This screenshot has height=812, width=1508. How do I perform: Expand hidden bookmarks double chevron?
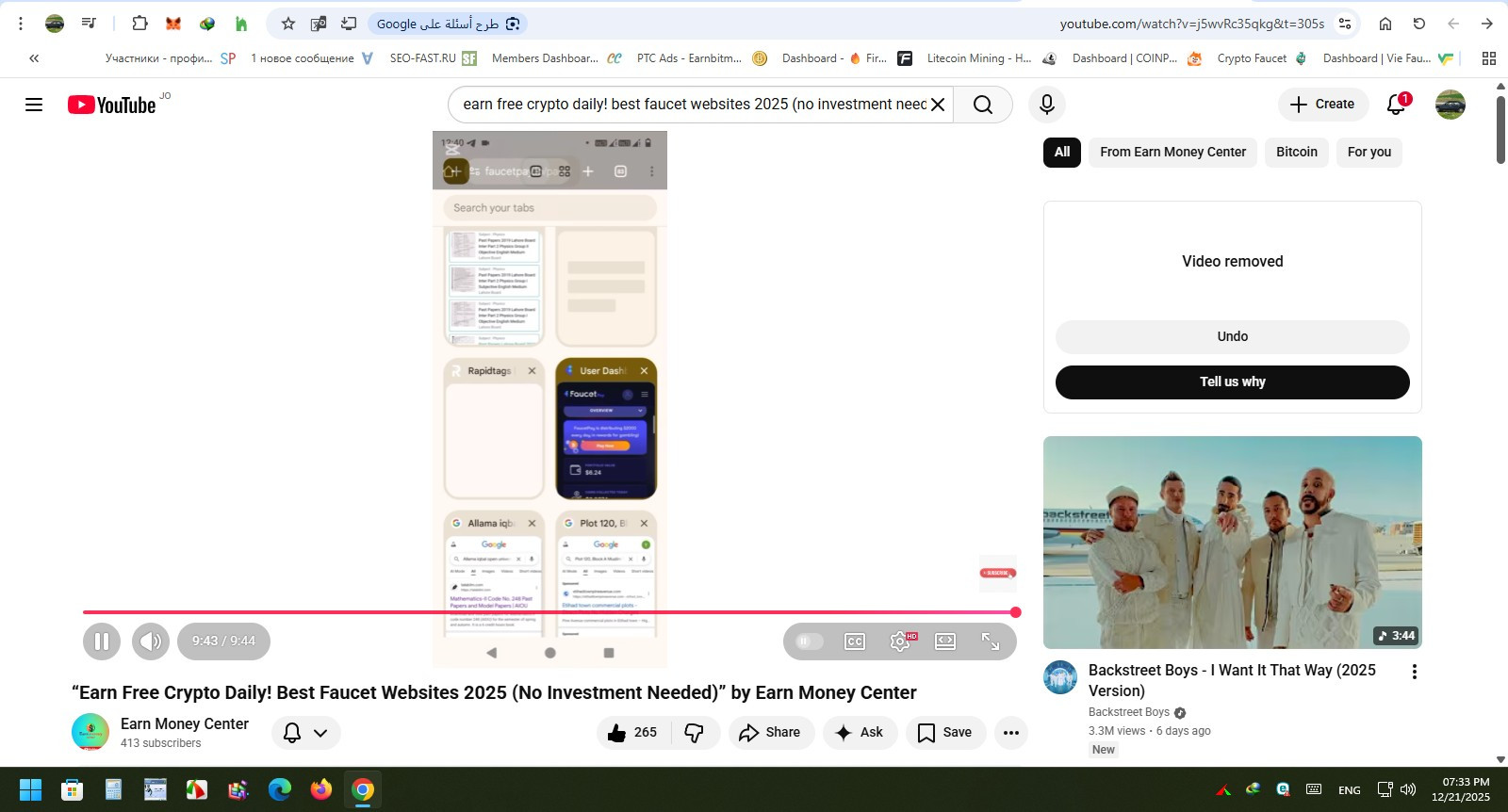pyautogui.click(x=34, y=58)
